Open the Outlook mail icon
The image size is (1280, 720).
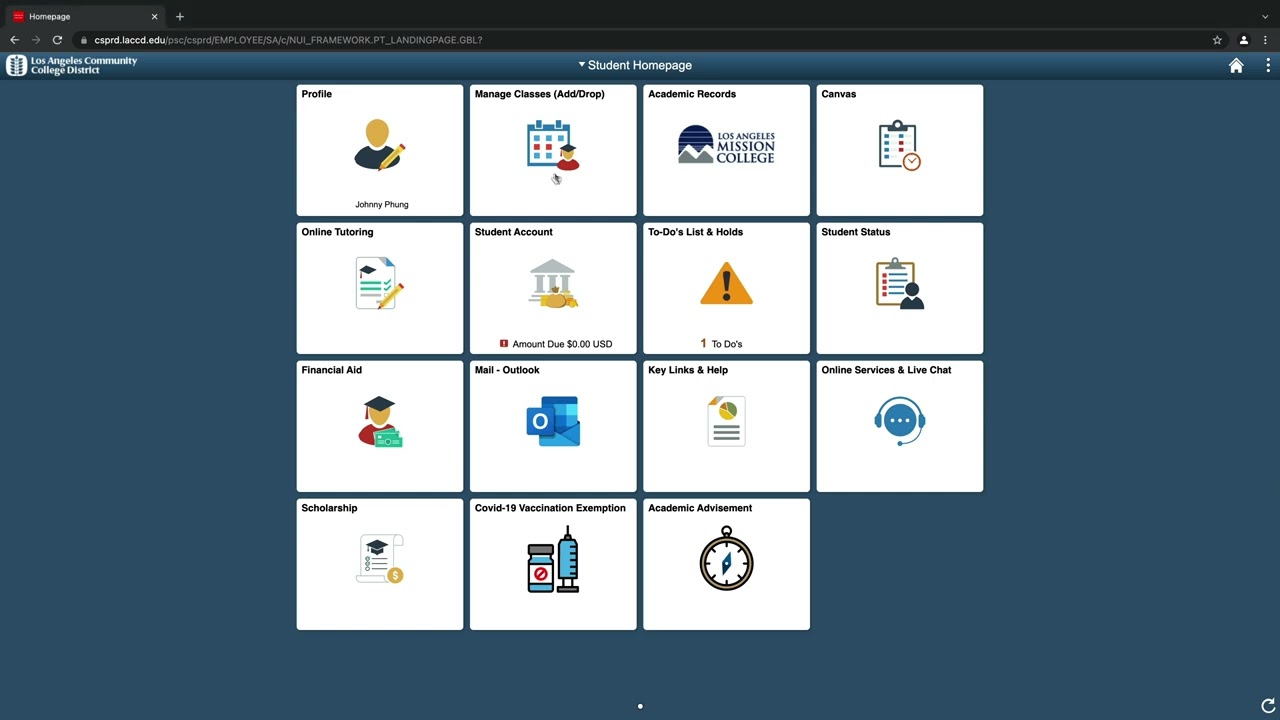pos(553,421)
